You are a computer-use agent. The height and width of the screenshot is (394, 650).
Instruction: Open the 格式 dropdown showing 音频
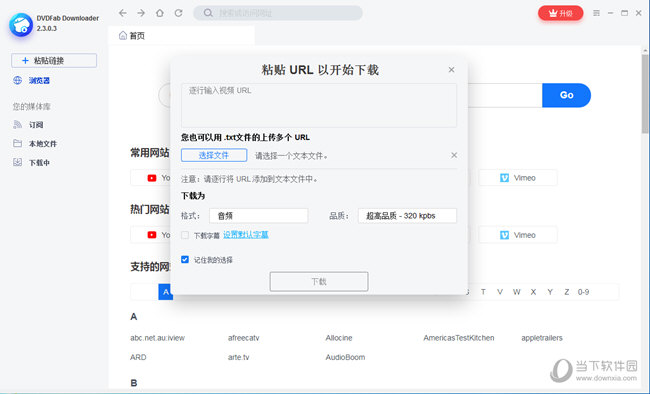point(259,216)
